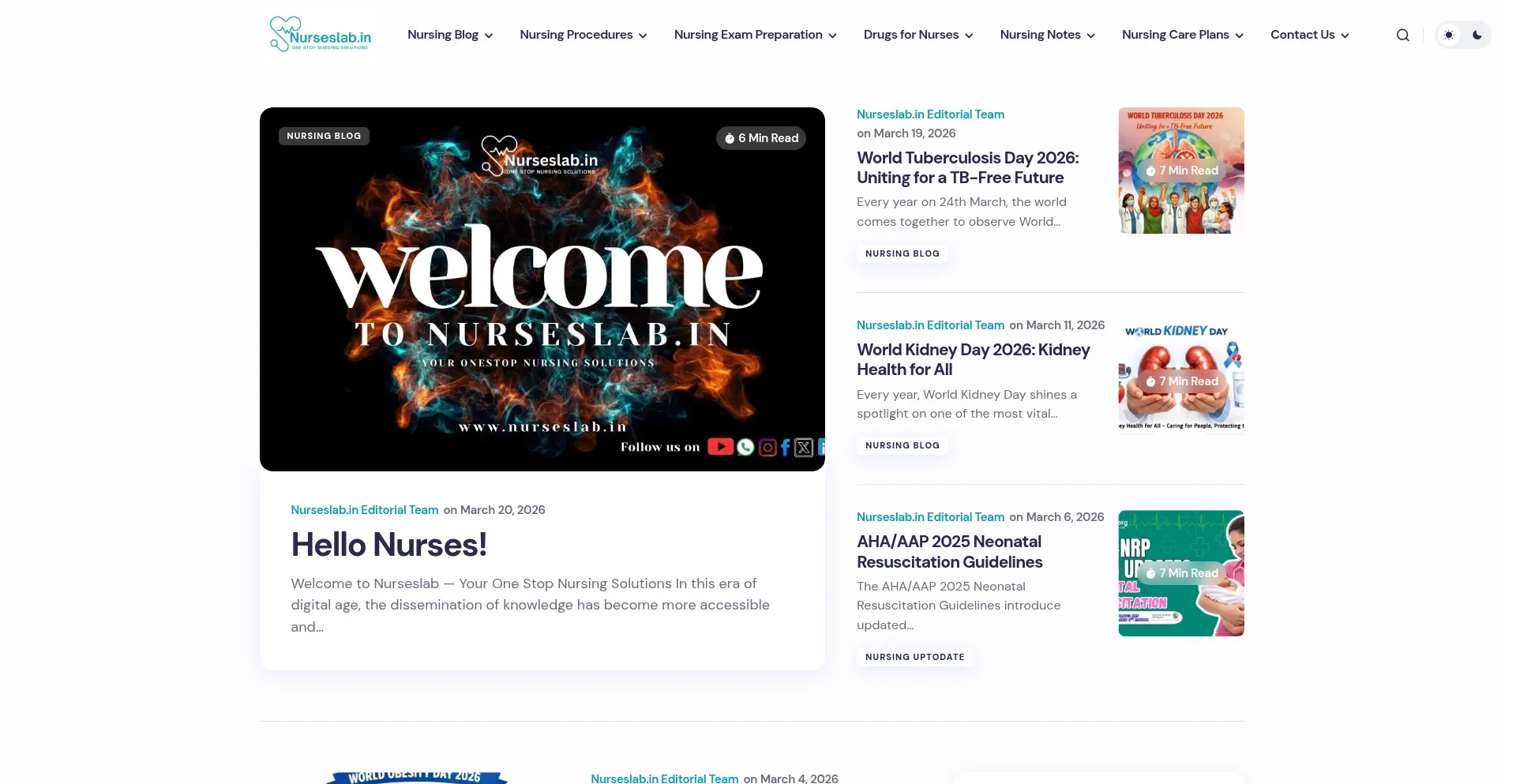This screenshot has width=1516, height=784.
Task: Click the Hello Nurses! excerpt paragraph
Action: click(x=531, y=605)
